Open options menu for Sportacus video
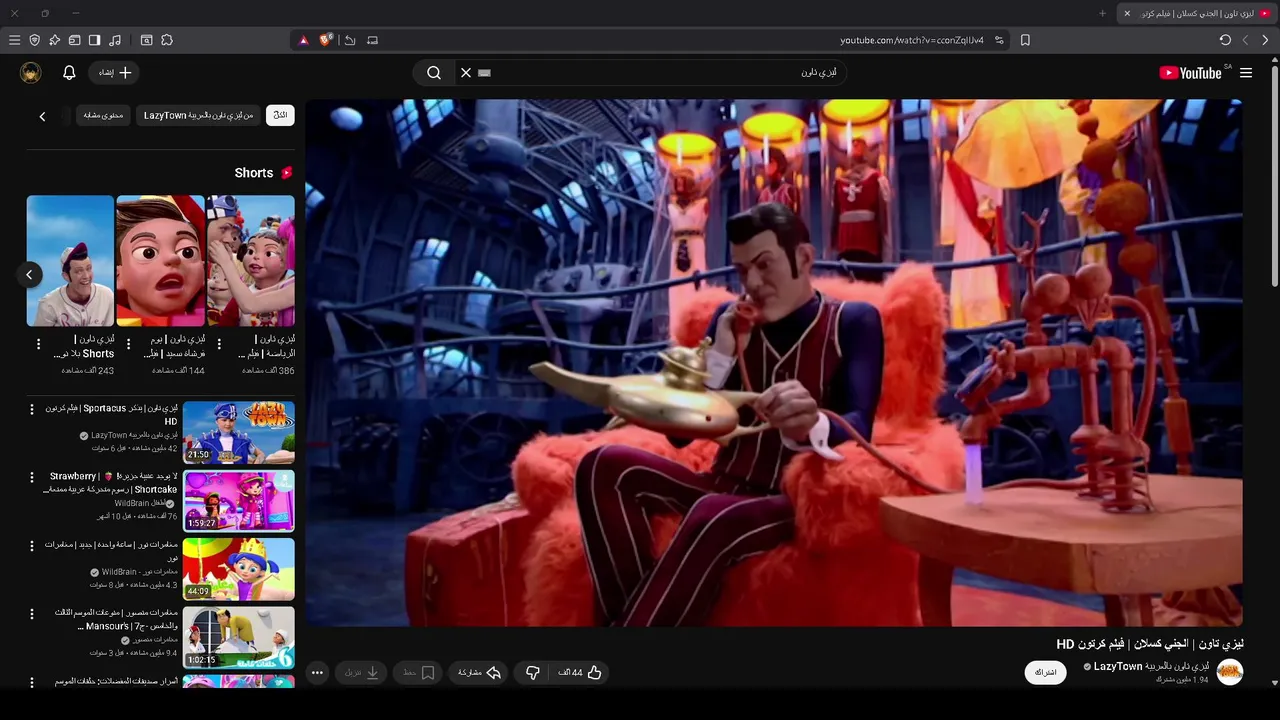This screenshot has width=1280, height=720. coord(32,409)
